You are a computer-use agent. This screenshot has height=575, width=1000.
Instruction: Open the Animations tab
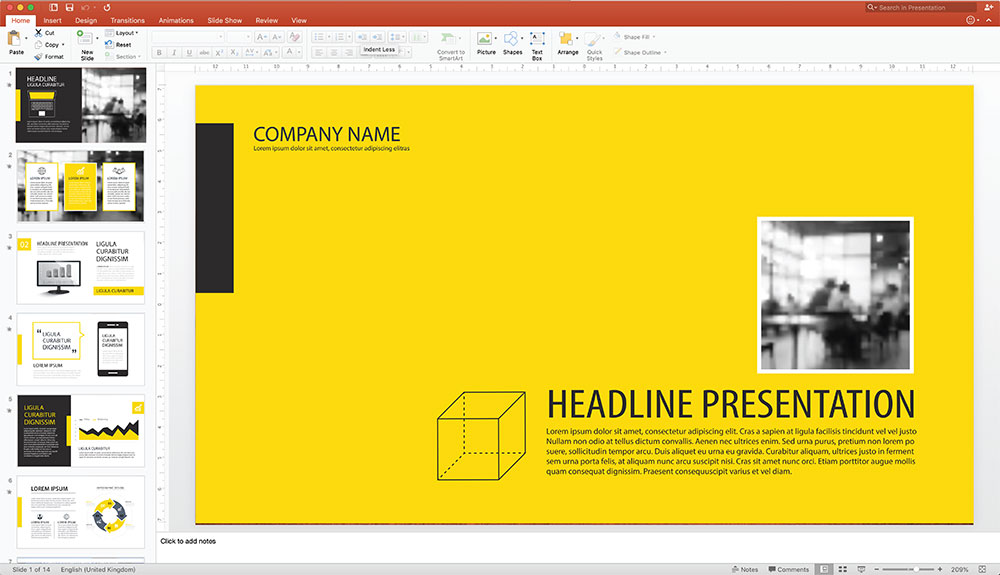176,20
